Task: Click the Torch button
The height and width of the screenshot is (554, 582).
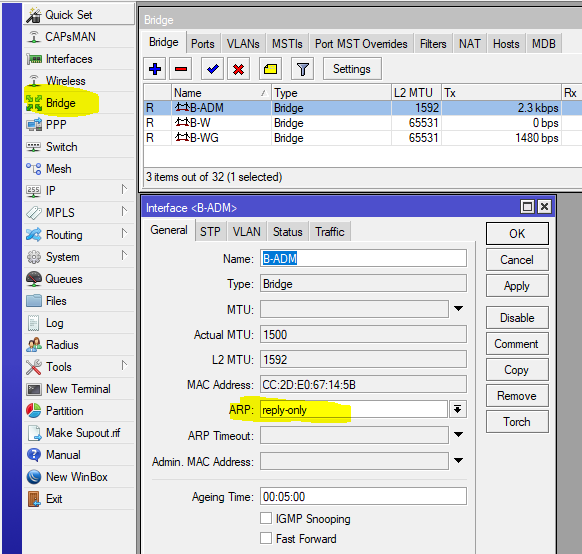Action: click(x=517, y=422)
